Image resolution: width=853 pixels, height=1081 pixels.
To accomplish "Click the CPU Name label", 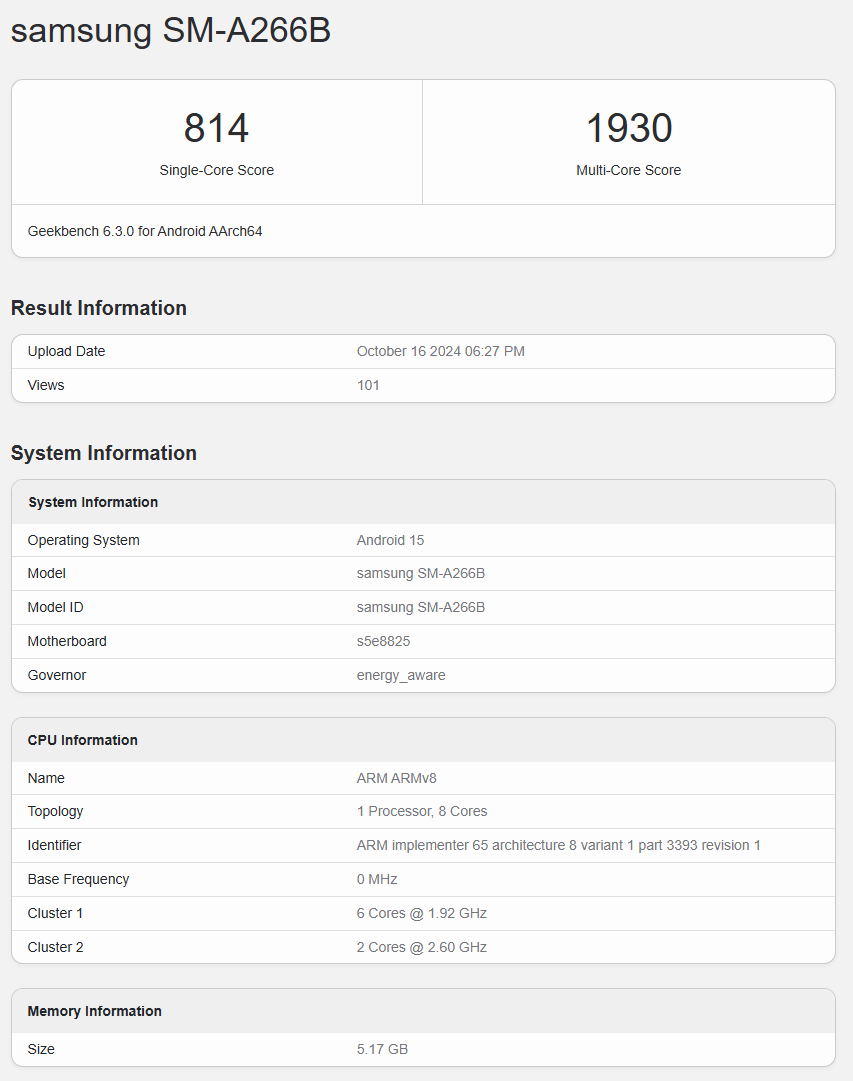I will [x=46, y=778].
